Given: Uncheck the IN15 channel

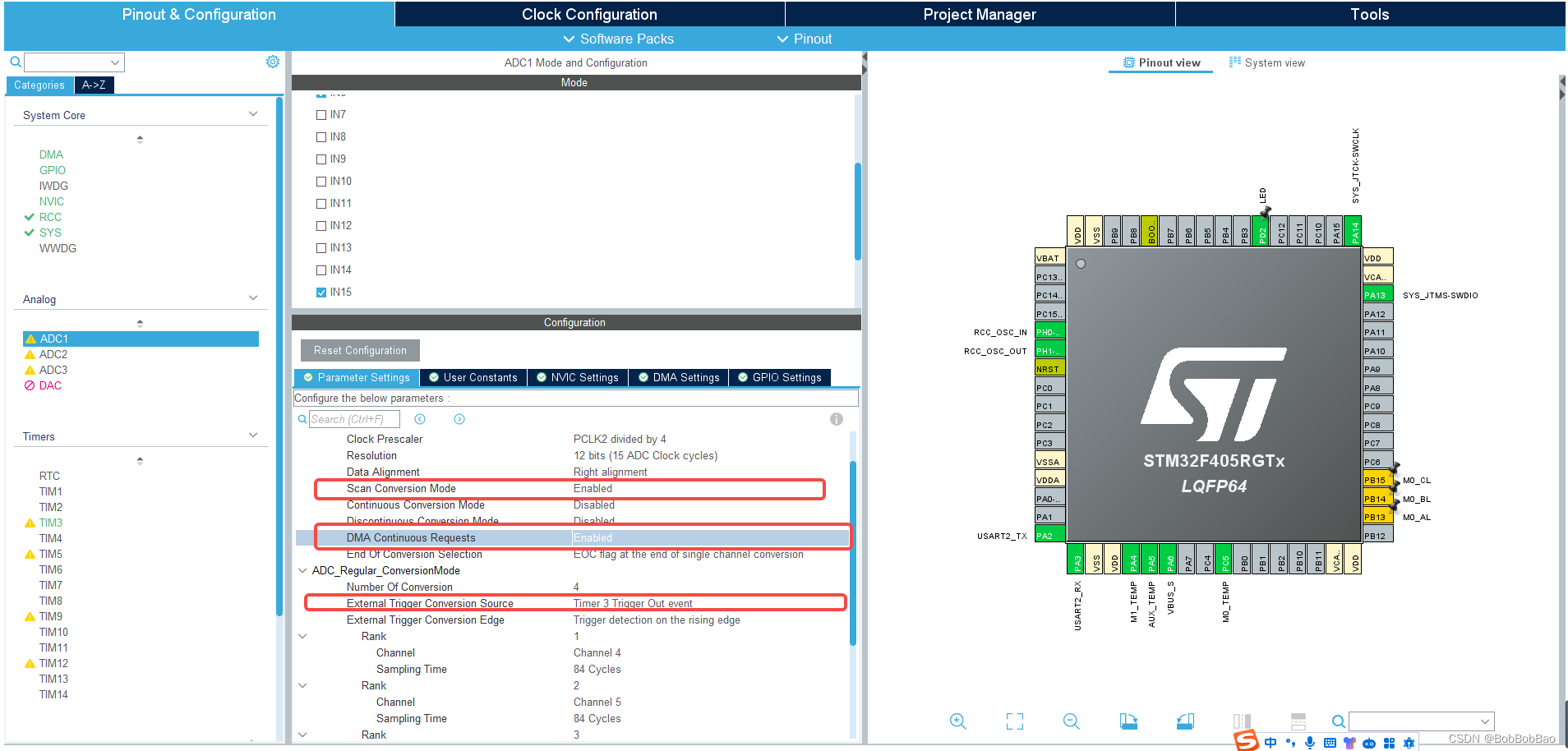Looking at the screenshot, I should pos(321,292).
